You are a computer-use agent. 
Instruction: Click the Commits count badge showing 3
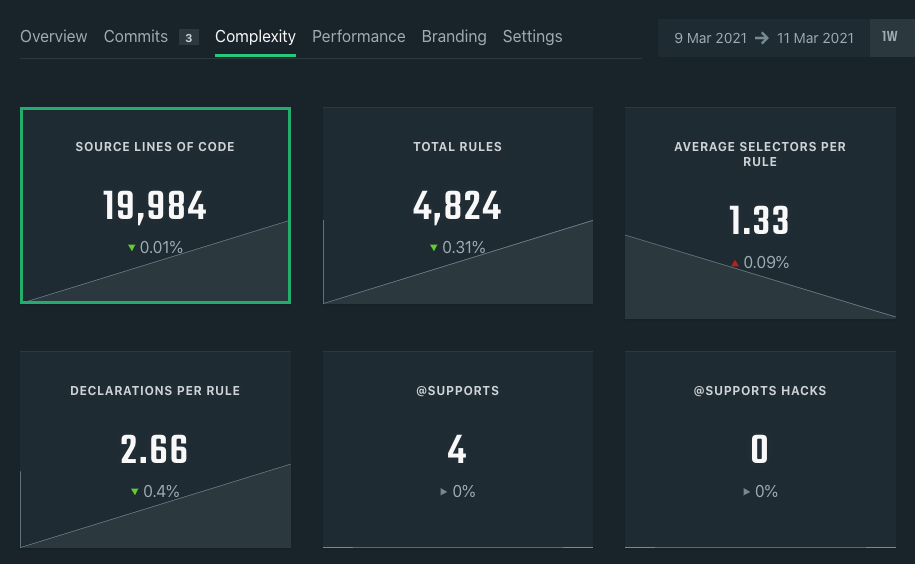(x=188, y=38)
